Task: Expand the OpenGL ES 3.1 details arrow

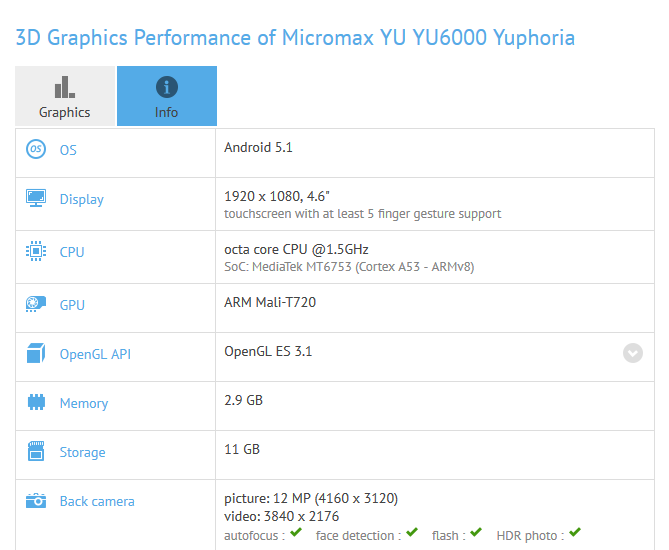Action: point(632,352)
